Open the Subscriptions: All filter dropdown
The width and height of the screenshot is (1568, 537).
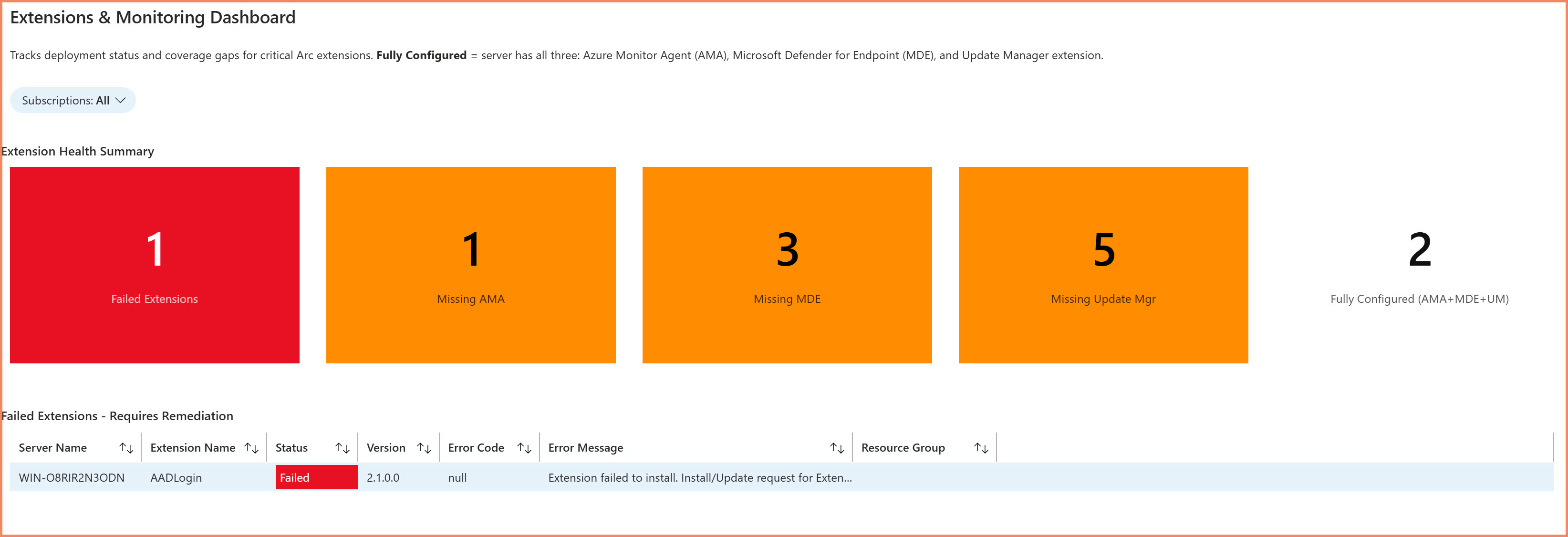pyautogui.click(x=72, y=101)
